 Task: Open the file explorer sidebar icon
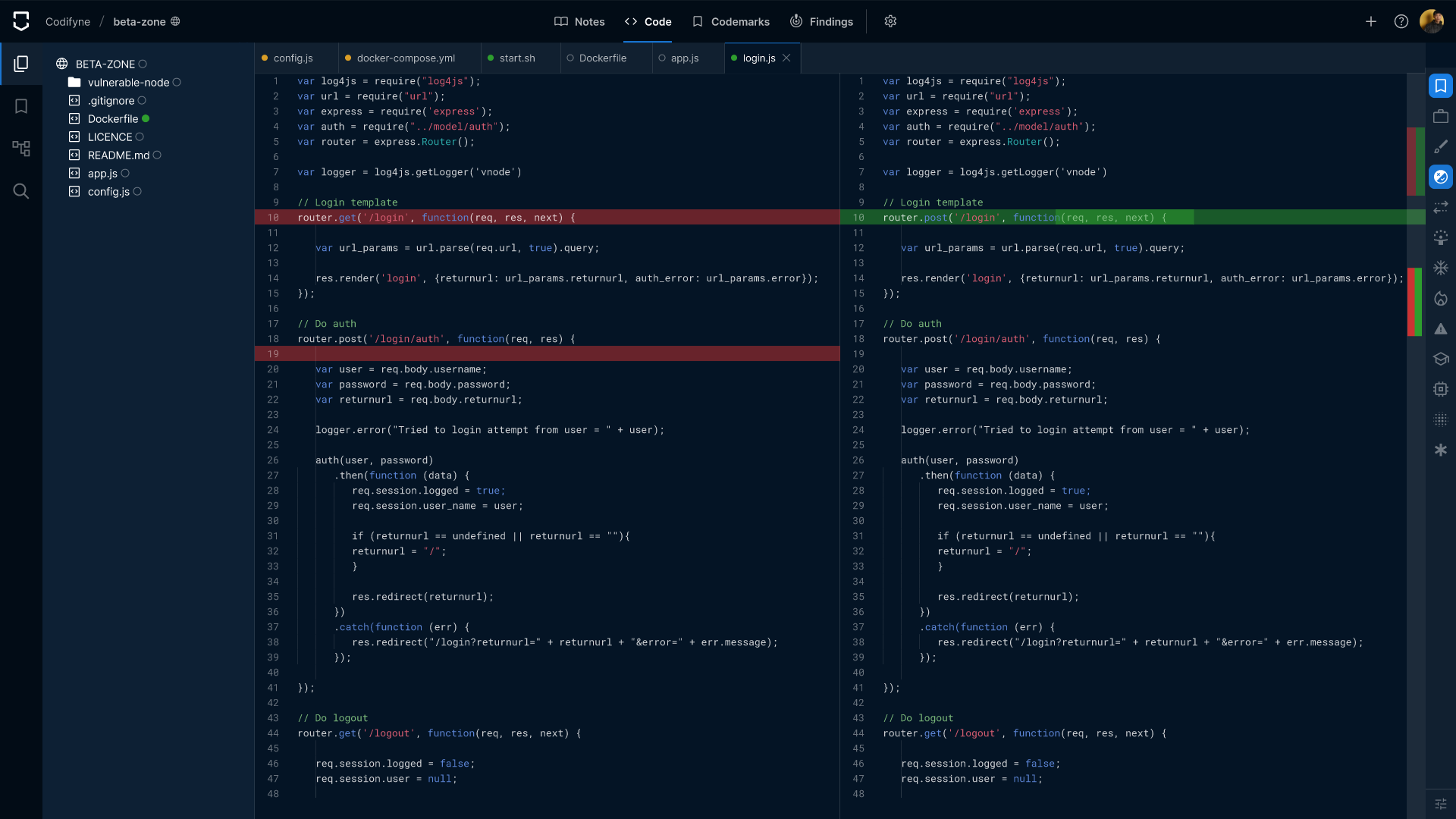click(x=21, y=64)
